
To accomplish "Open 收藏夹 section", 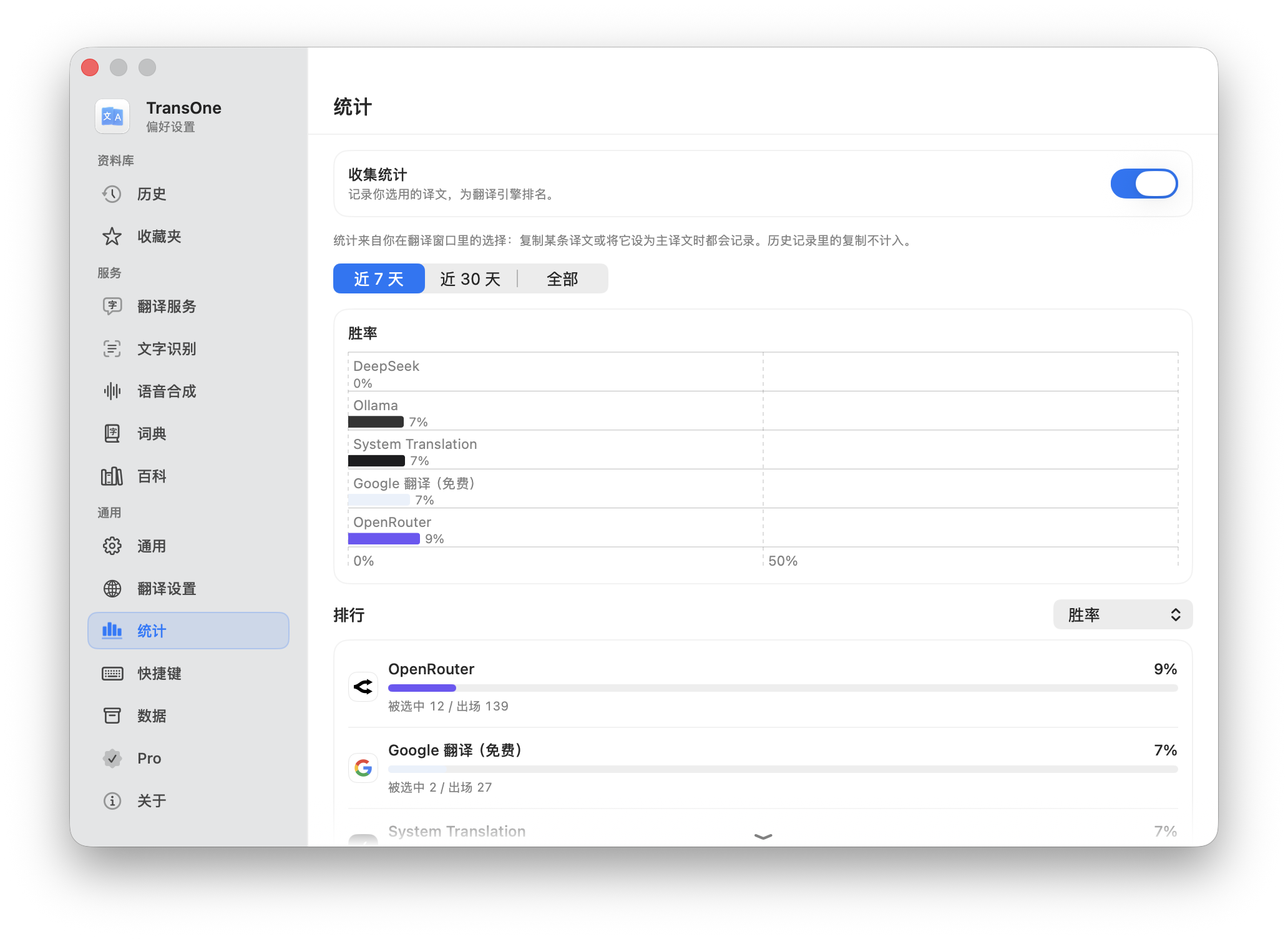I will [x=188, y=237].
